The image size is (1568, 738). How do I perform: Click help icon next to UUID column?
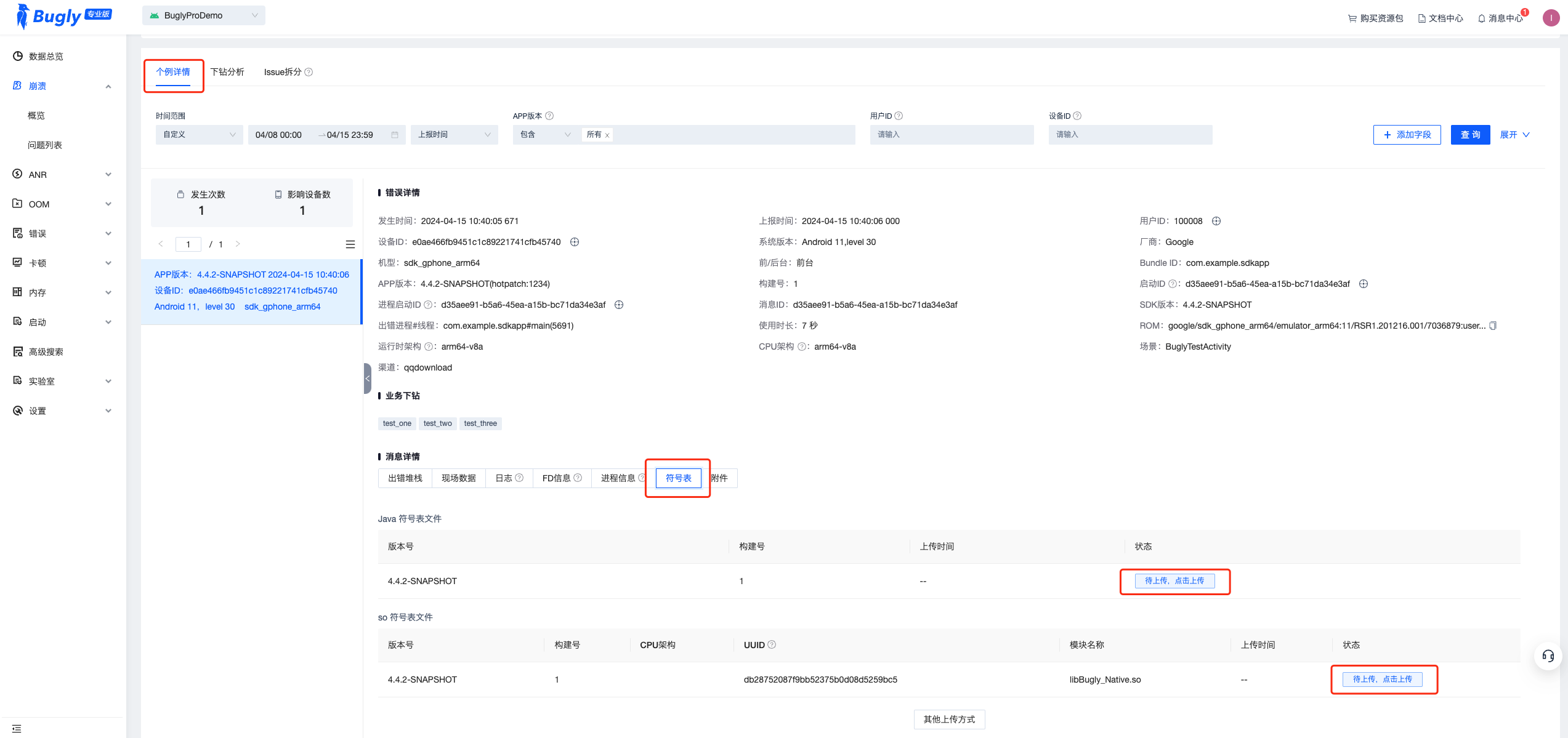(772, 644)
